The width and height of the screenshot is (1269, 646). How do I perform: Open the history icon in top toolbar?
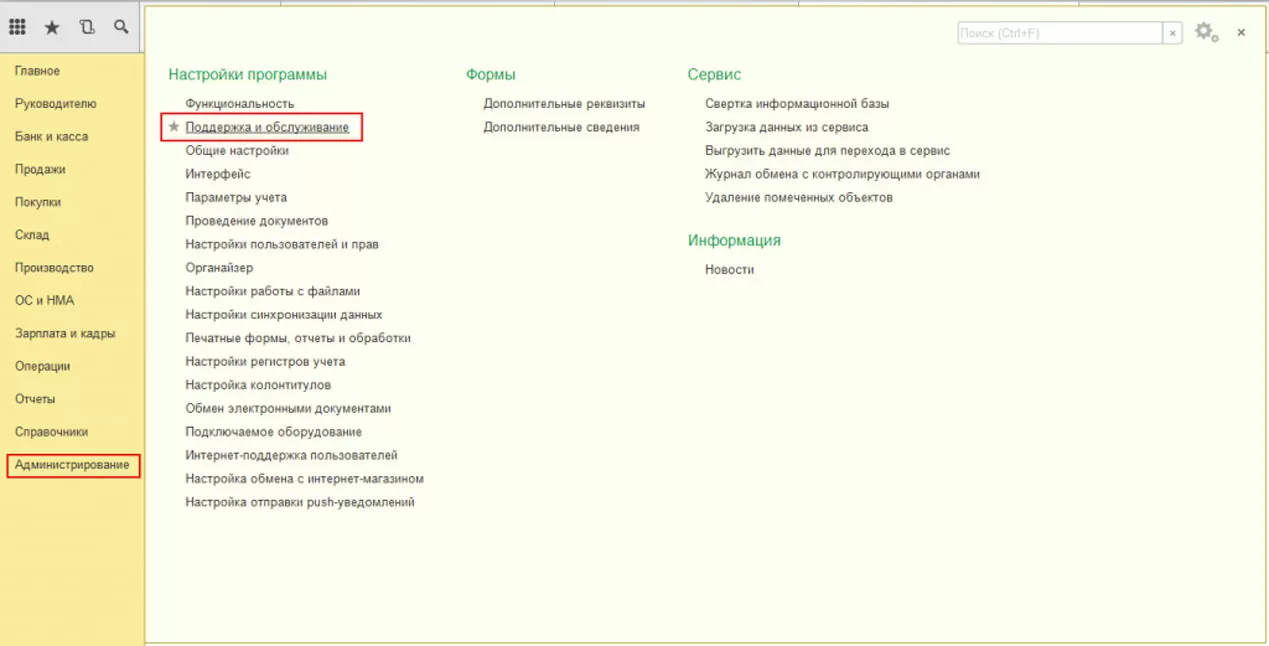(87, 27)
